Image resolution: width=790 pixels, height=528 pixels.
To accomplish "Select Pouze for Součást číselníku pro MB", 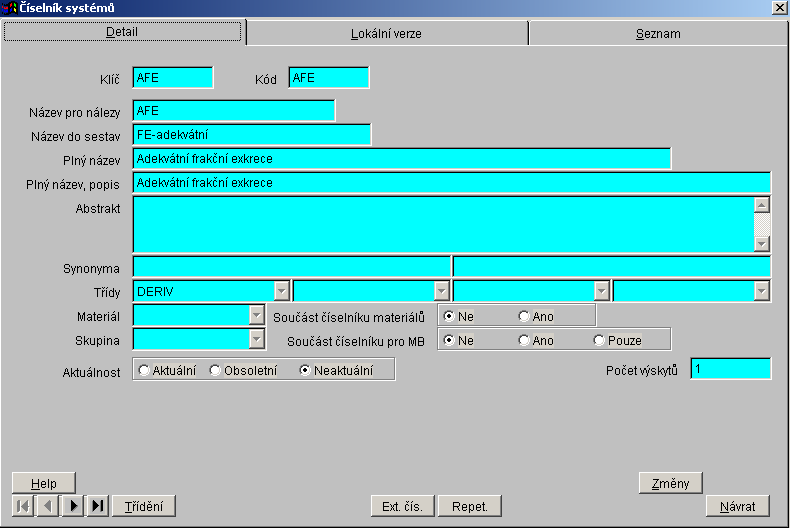I will 599,340.
